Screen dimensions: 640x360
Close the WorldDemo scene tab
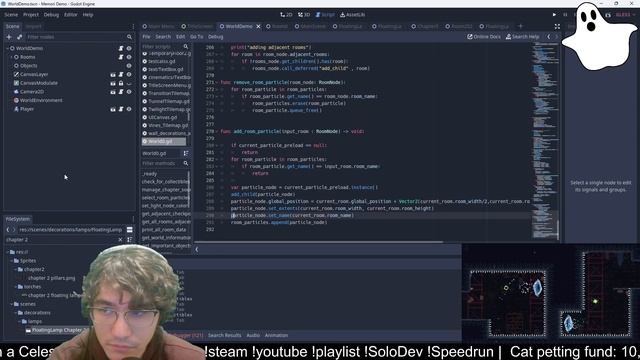(x=258, y=26)
